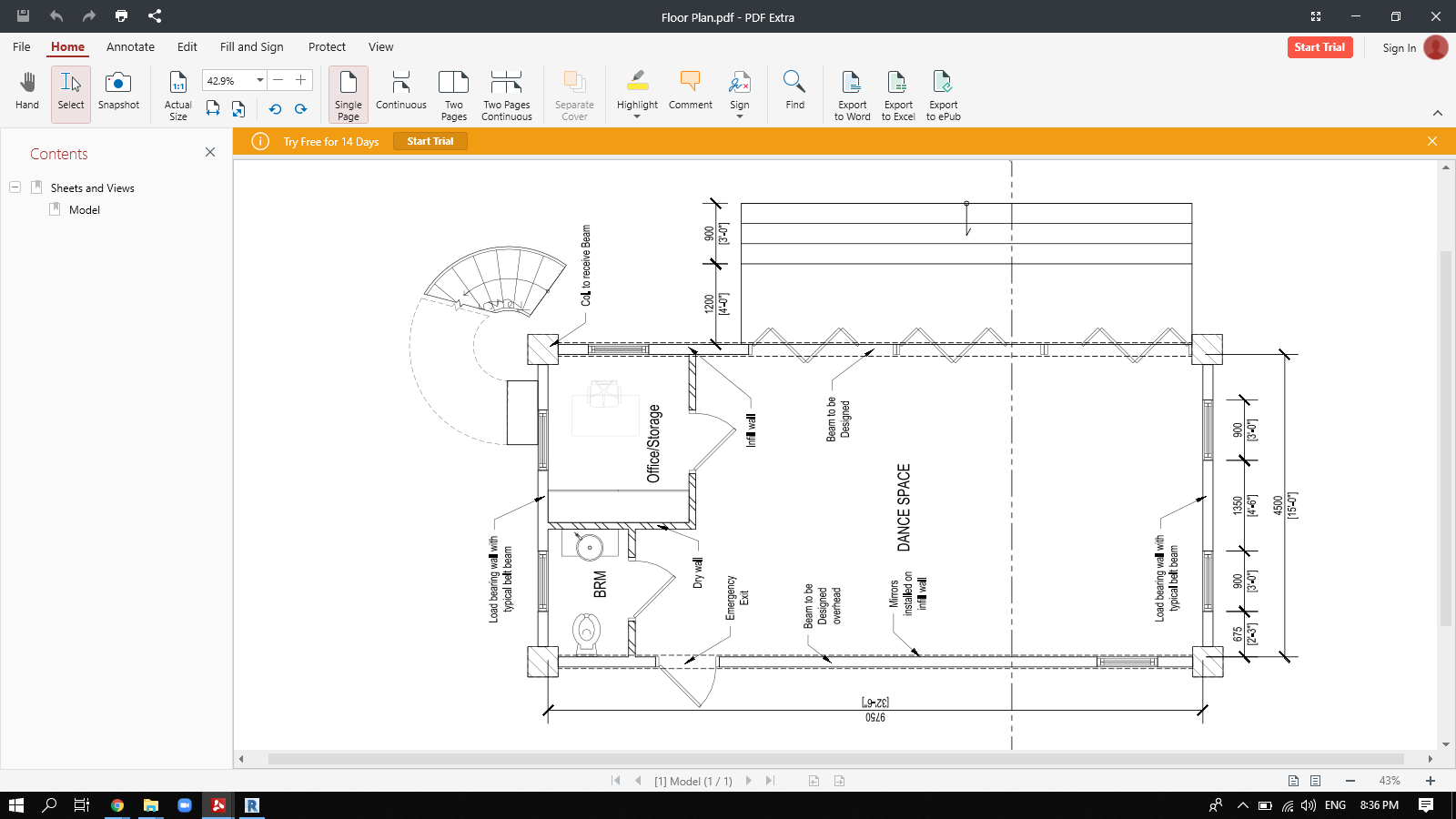This screenshot has height=819, width=1456.
Task: Toggle Continuous page view
Action: (400, 91)
